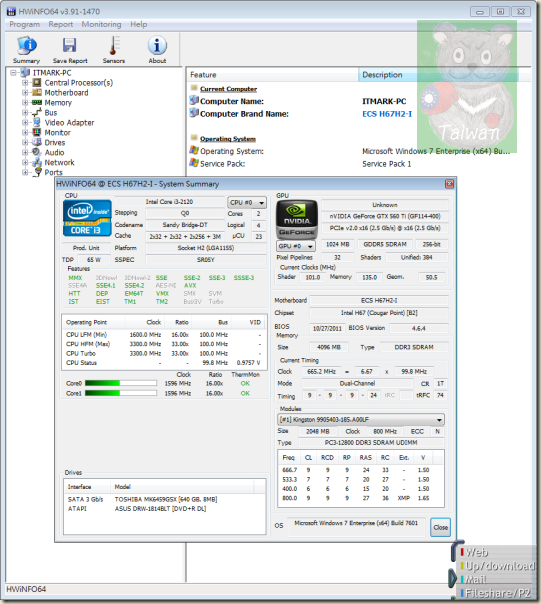
Task: Click the 'Service Pack 1' value
Action: coord(386,164)
